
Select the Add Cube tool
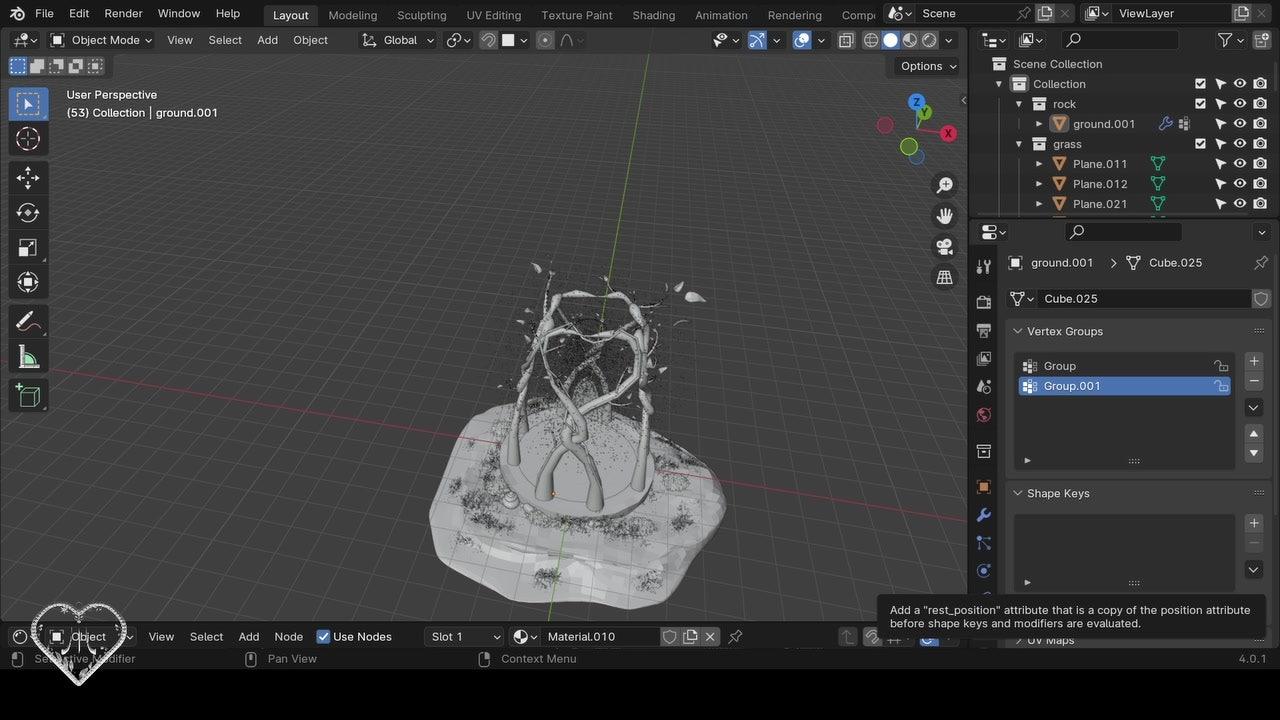coord(28,396)
